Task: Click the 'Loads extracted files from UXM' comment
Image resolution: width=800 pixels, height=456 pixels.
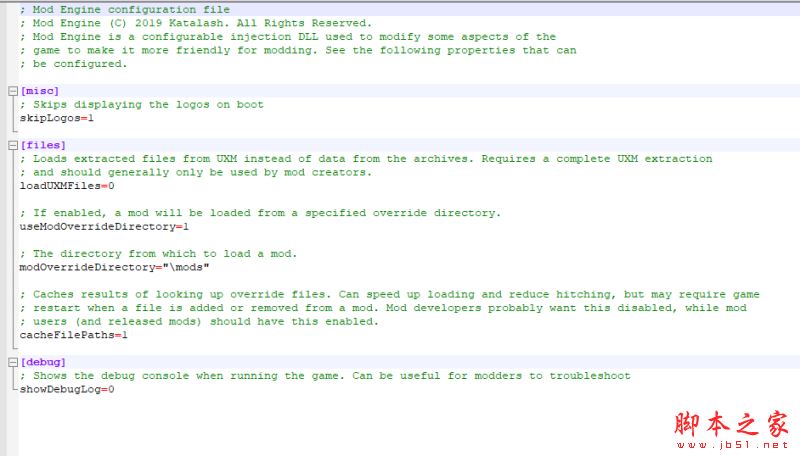Action: [366, 159]
